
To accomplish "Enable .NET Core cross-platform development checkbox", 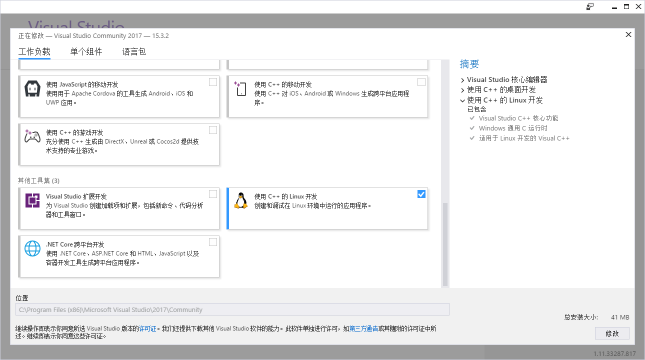I will [x=213, y=242].
